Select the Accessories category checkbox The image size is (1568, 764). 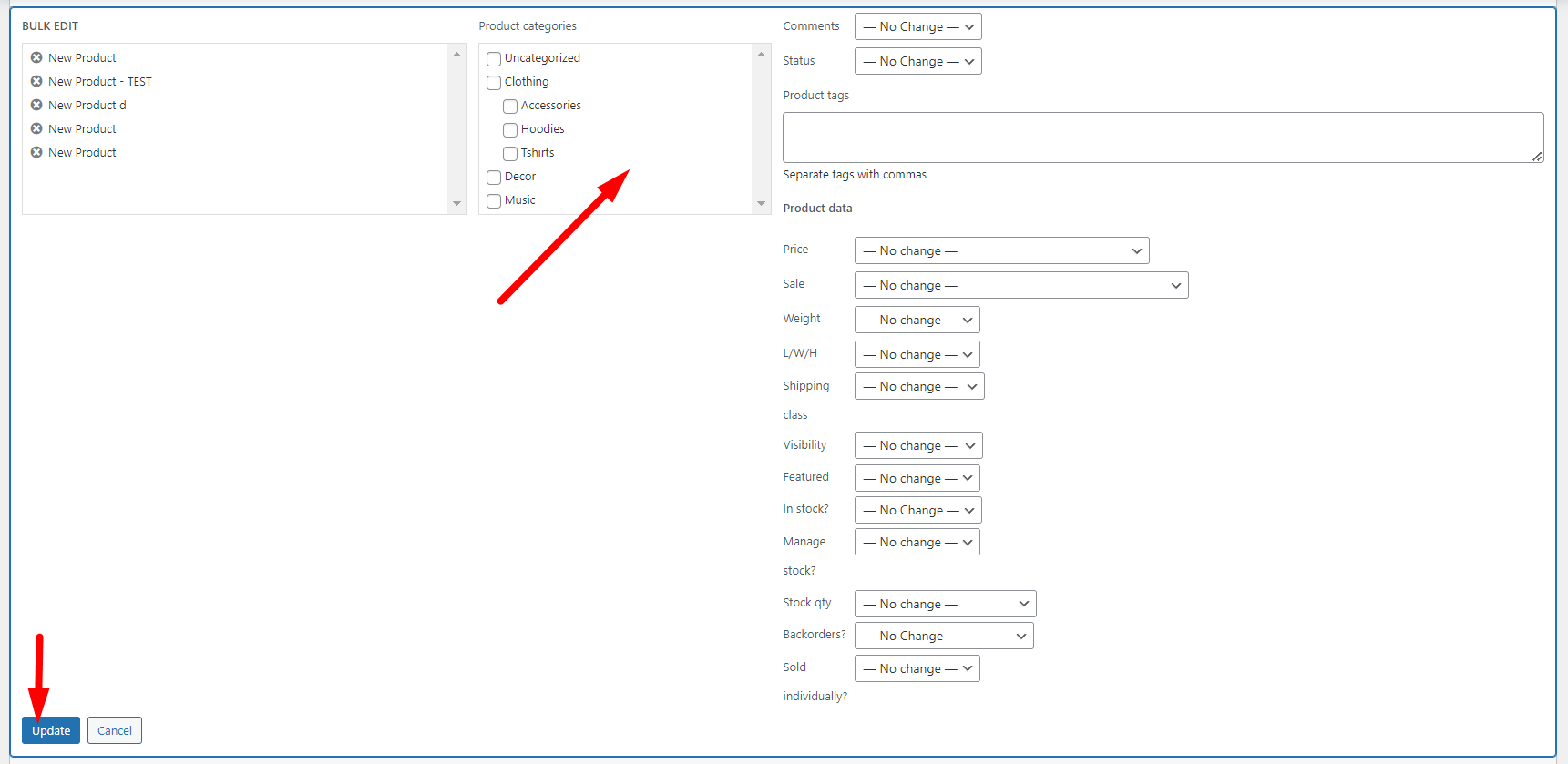[x=510, y=107]
